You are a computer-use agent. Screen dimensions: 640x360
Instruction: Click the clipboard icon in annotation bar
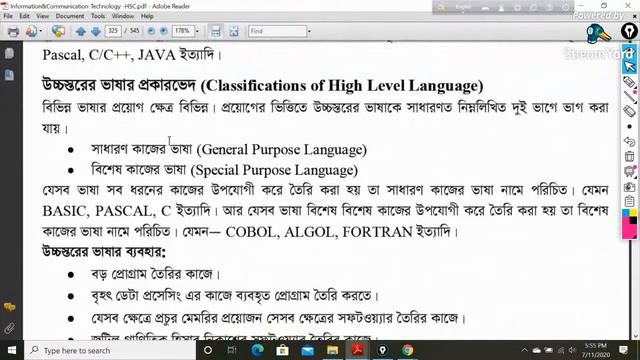(x=629, y=201)
